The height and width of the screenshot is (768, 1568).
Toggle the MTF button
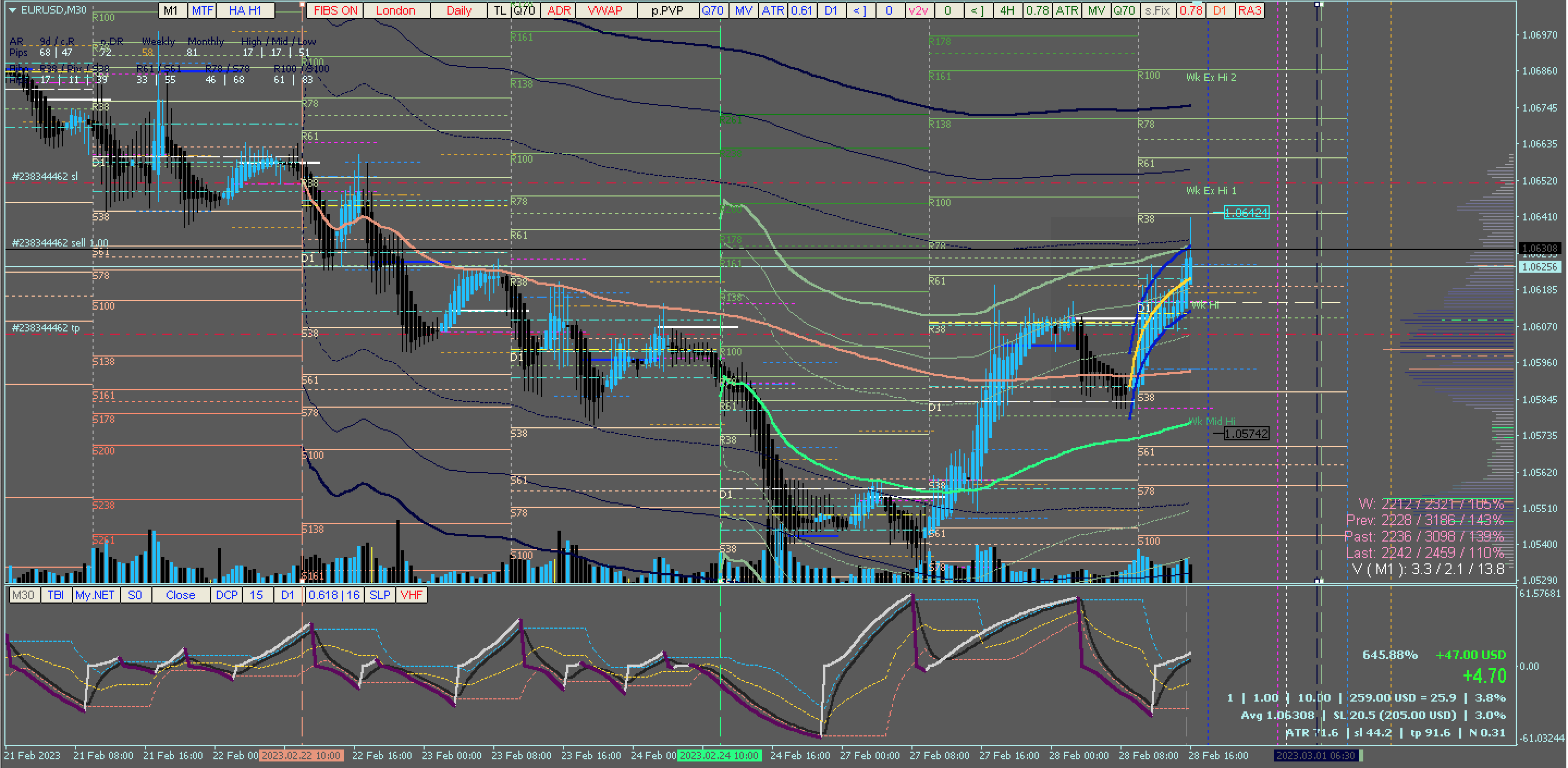pos(203,10)
